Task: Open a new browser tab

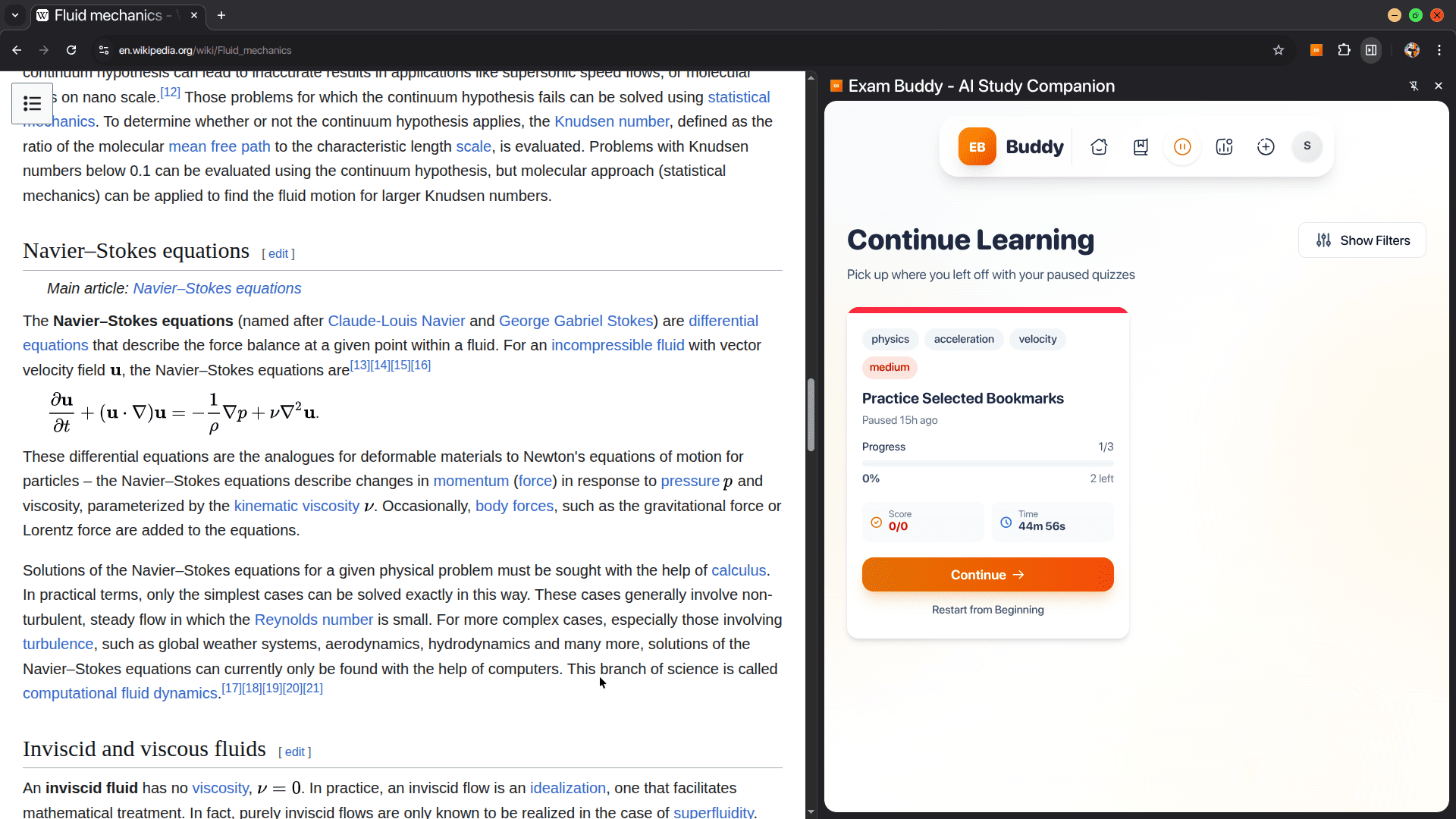Action: click(221, 15)
